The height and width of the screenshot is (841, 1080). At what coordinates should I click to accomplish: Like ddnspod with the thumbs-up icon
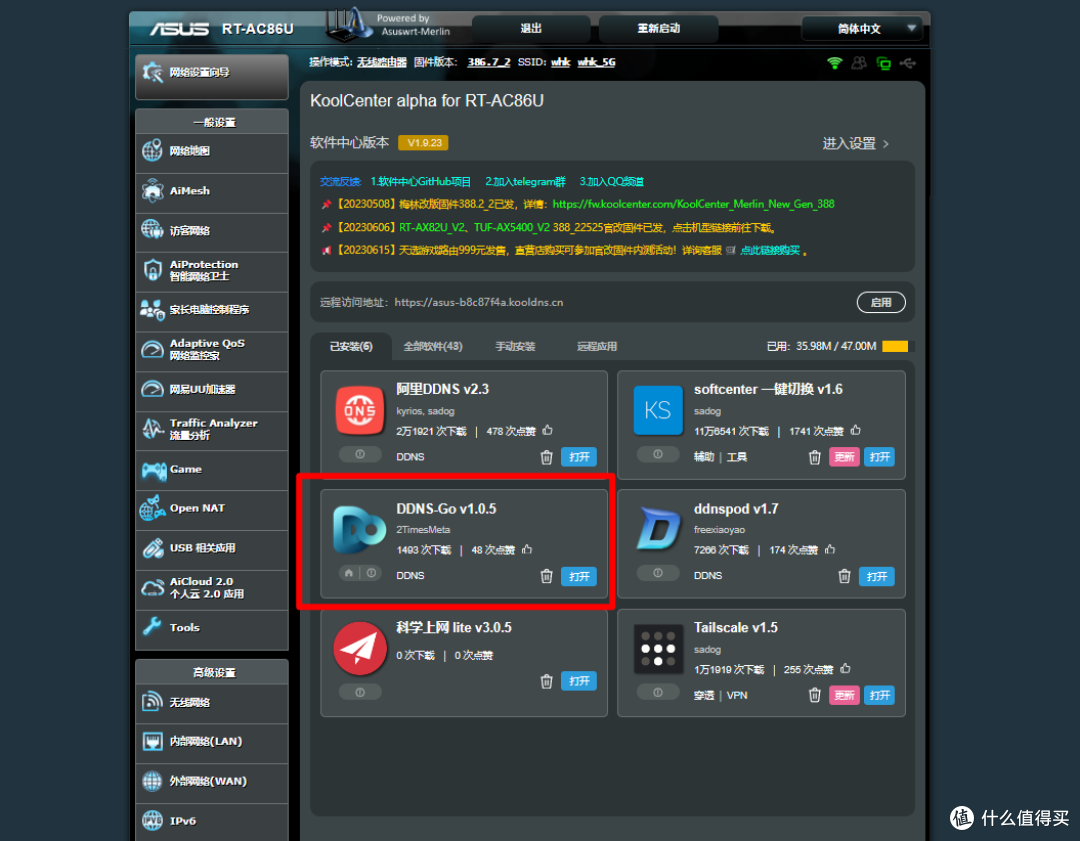[x=830, y=550]
